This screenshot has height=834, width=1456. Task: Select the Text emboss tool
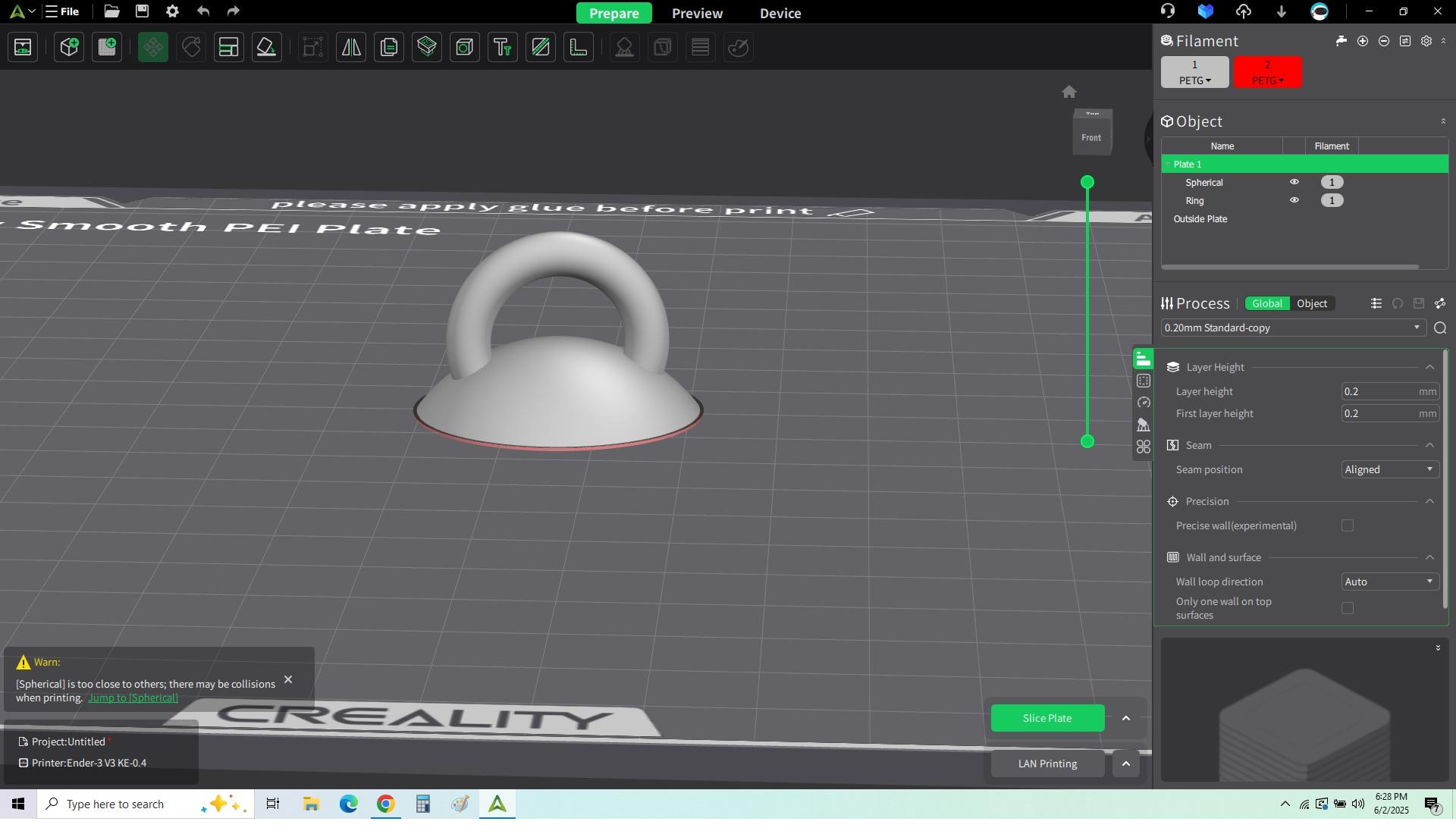pyautogui.click(x=503, y=47)
